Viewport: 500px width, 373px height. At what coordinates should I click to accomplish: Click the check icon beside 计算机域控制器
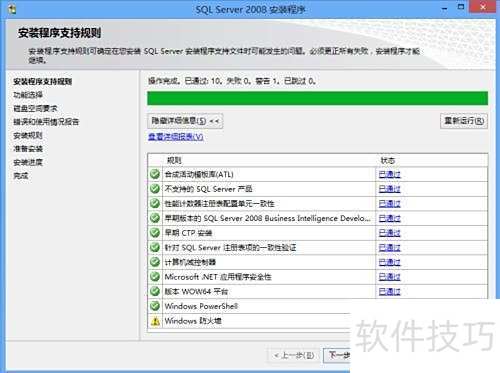(x=155, y=262)
